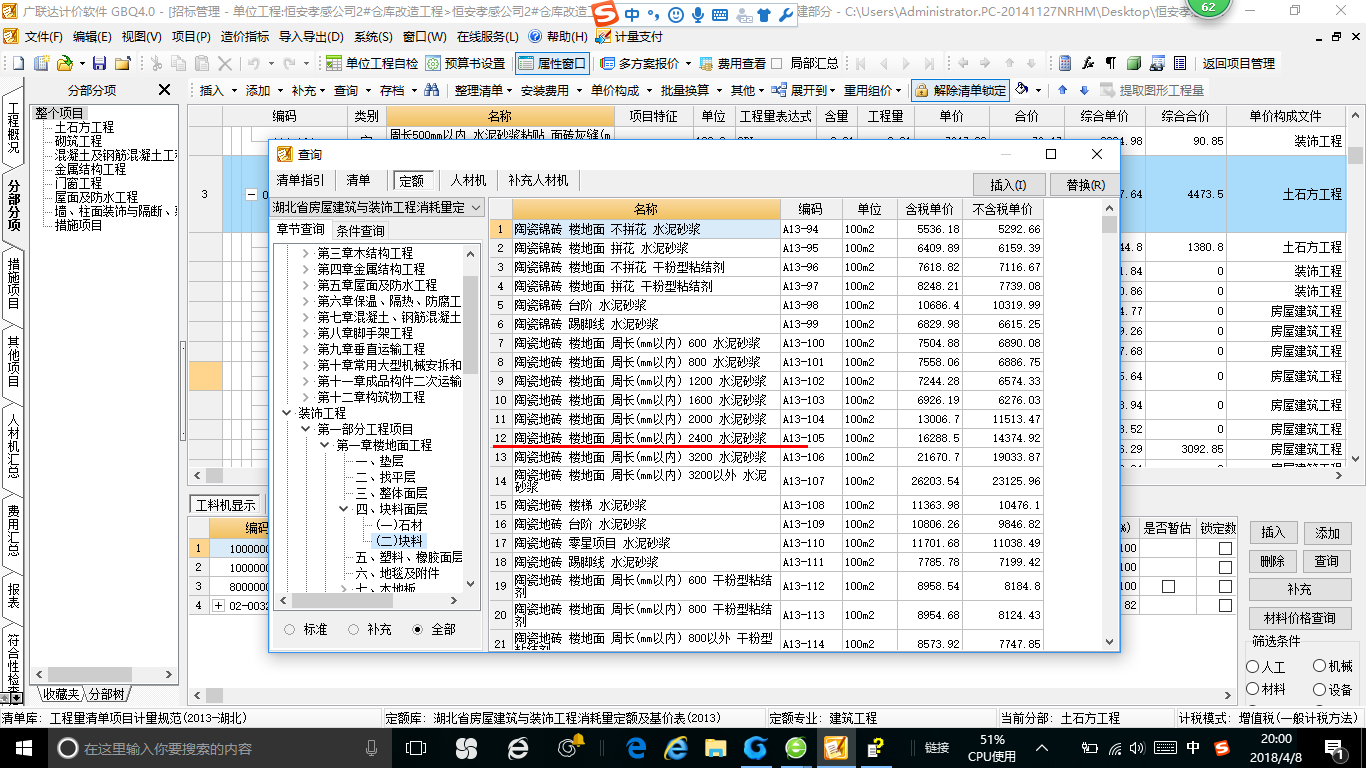The image size is (1366, 768).
Task: Click 材料价格查询 button
Action: tap(1299, 618)
